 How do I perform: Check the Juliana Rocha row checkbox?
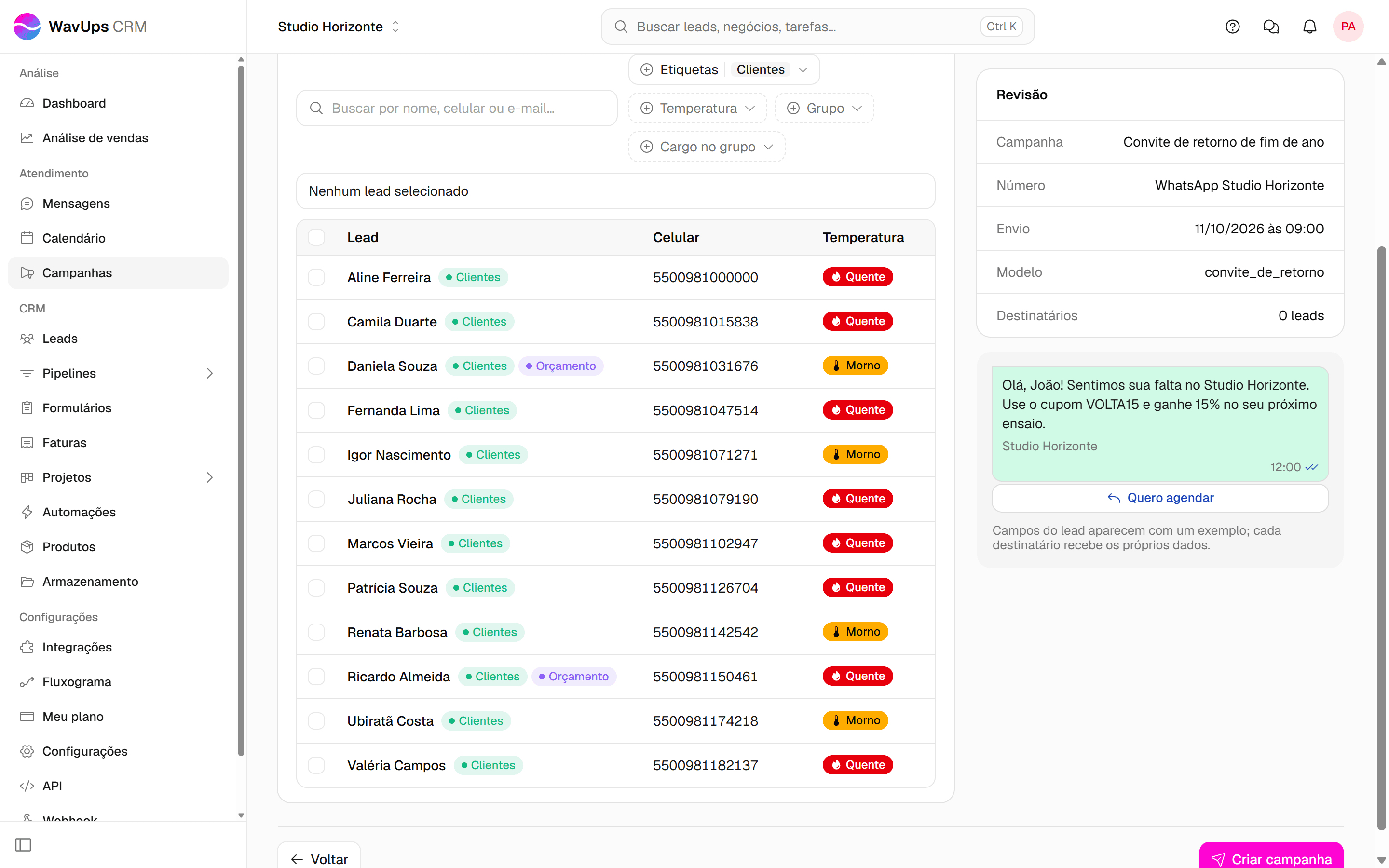[x=316, y=499]
